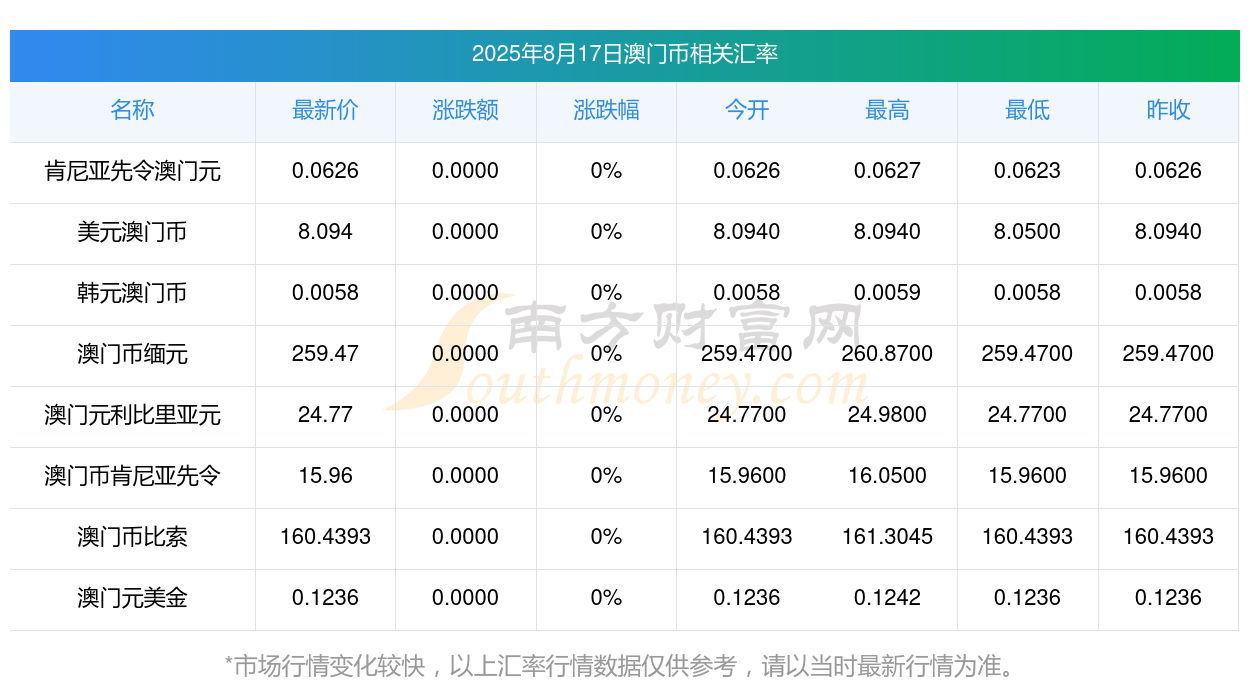
Task: Click the high value 0.0627
Action: pyautogui.click(x=887, y=171)
